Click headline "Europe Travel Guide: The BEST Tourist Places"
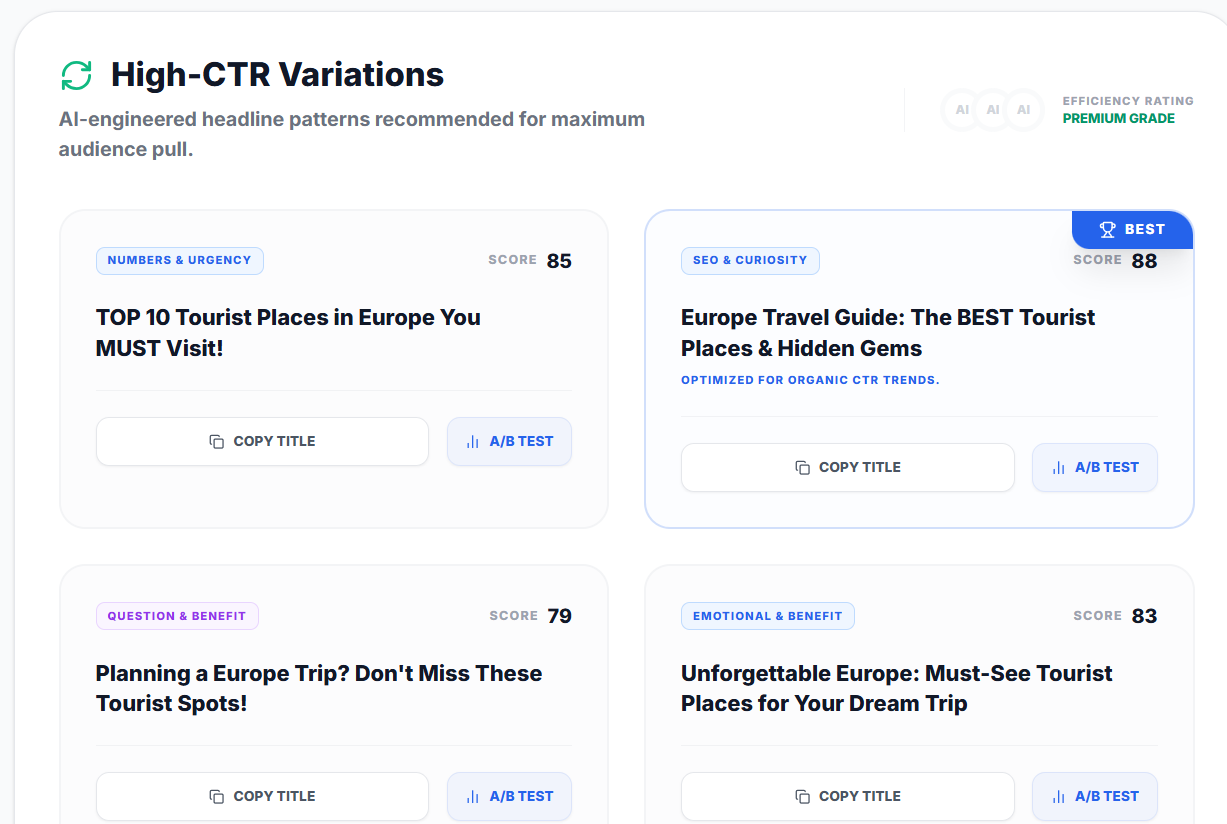 (x=888, y=333)
